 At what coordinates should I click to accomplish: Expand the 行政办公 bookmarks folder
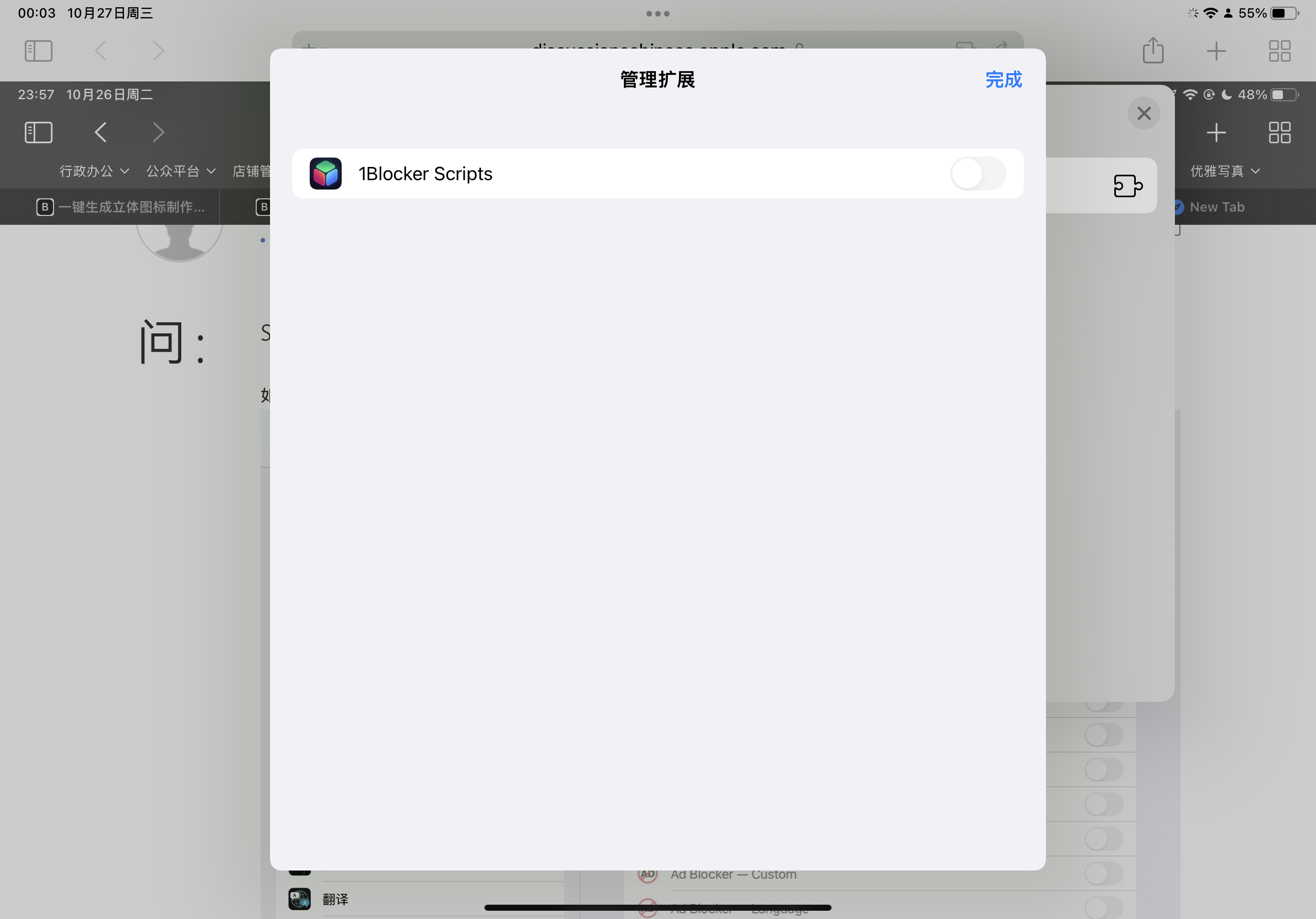tap(94, 171)
